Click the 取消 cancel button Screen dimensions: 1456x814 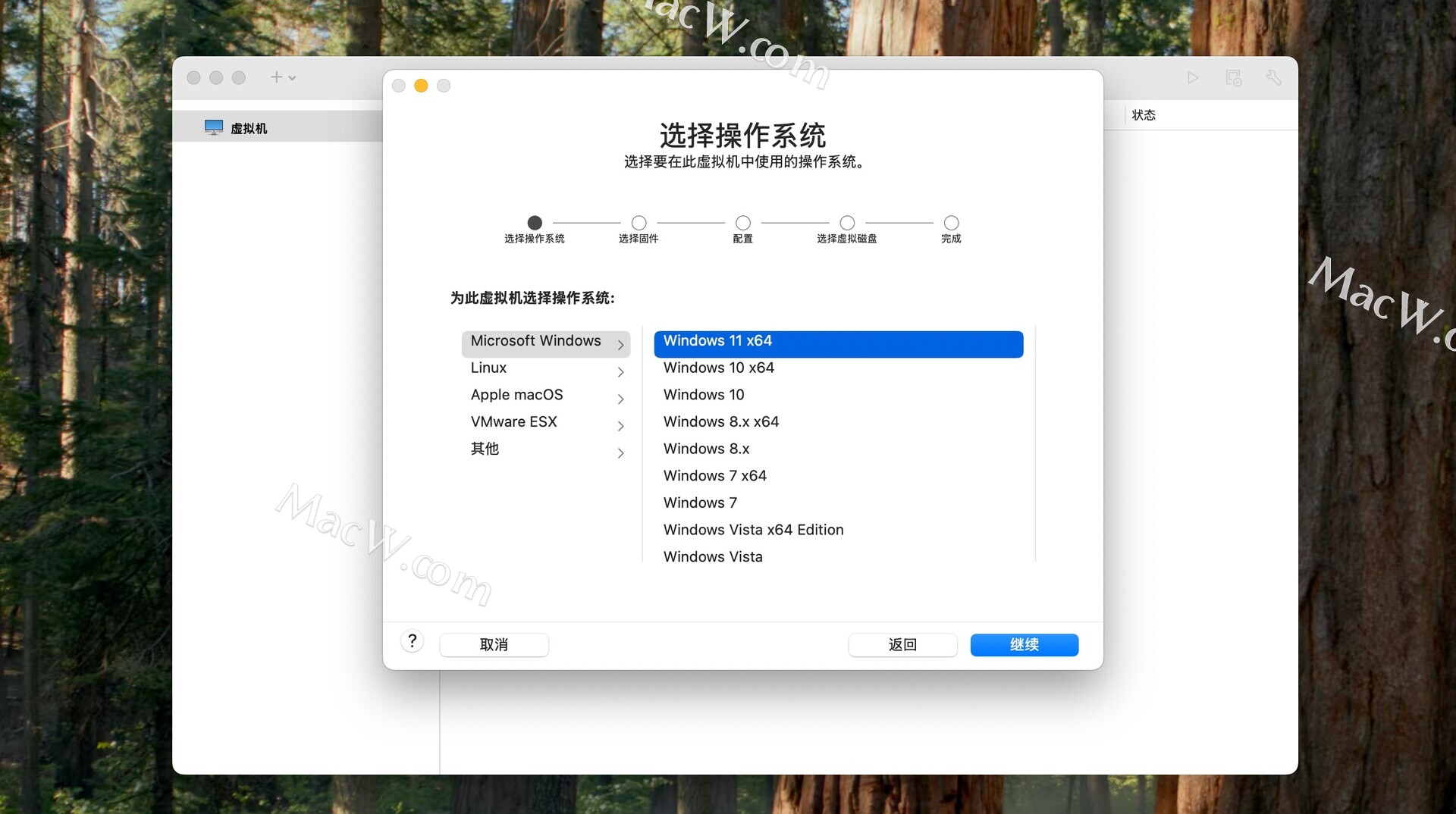tap(494, 645)
